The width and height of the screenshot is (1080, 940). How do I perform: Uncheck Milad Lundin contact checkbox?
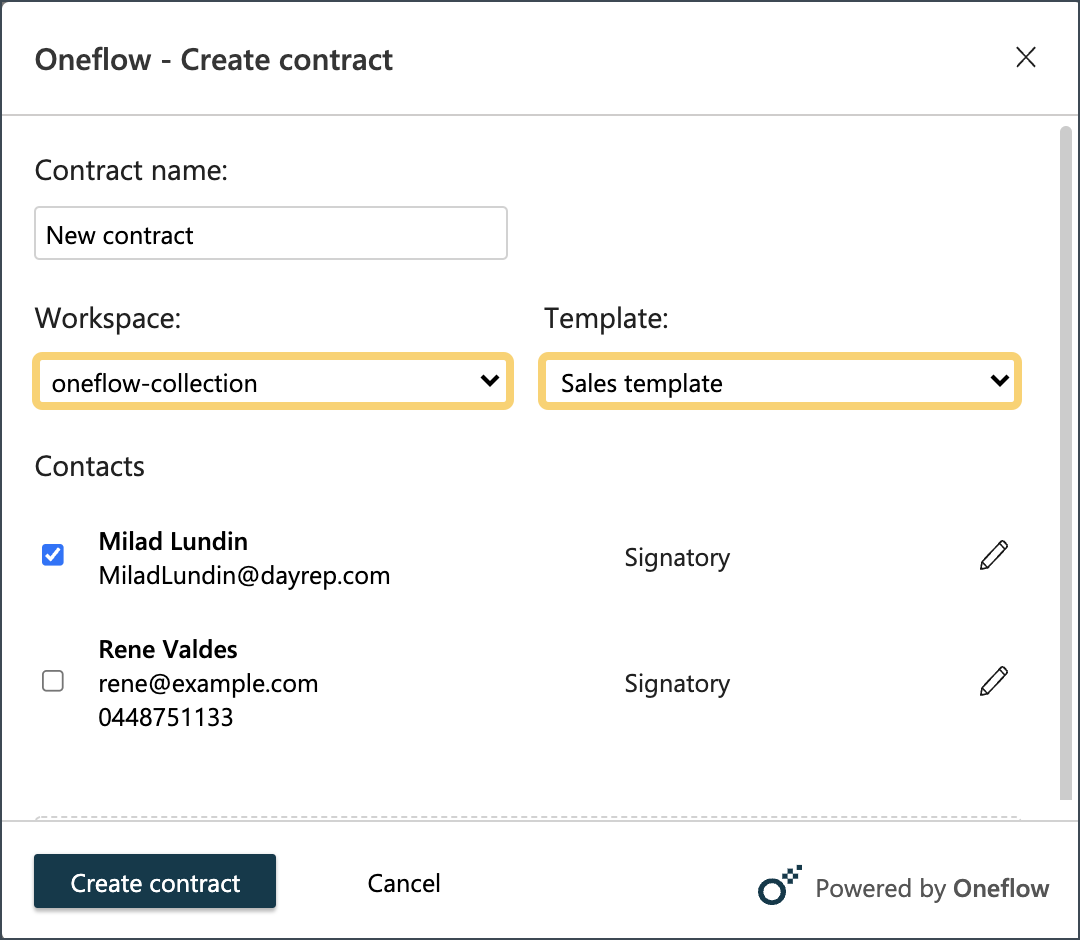click(53, 554)
